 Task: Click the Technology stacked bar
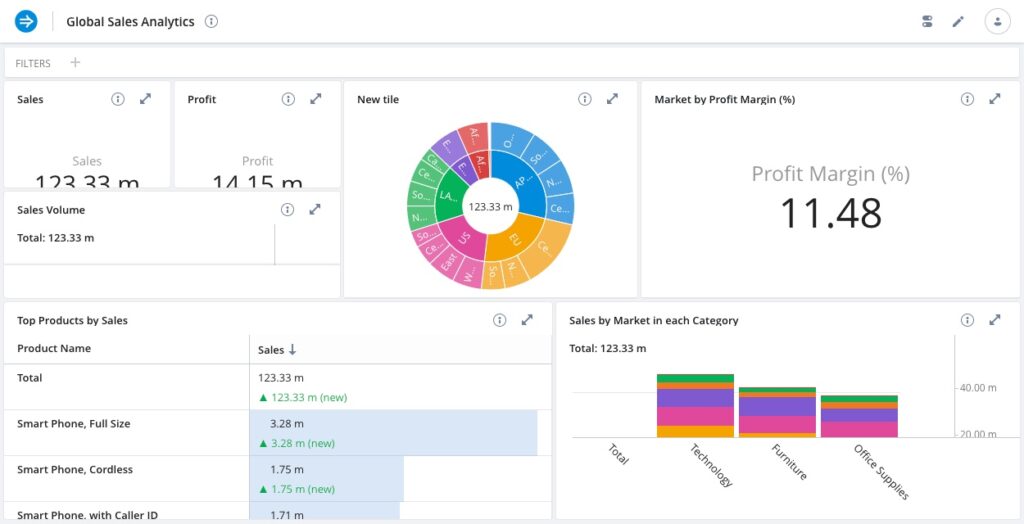click(x=695, y=406)
